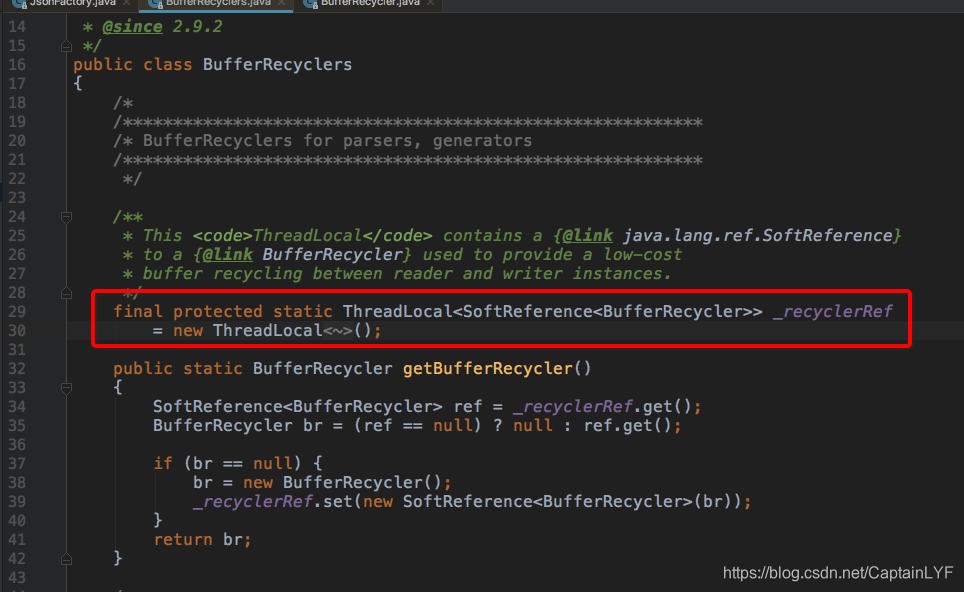
Task: Click gutter line number 23
Action: tap(17, 198)
